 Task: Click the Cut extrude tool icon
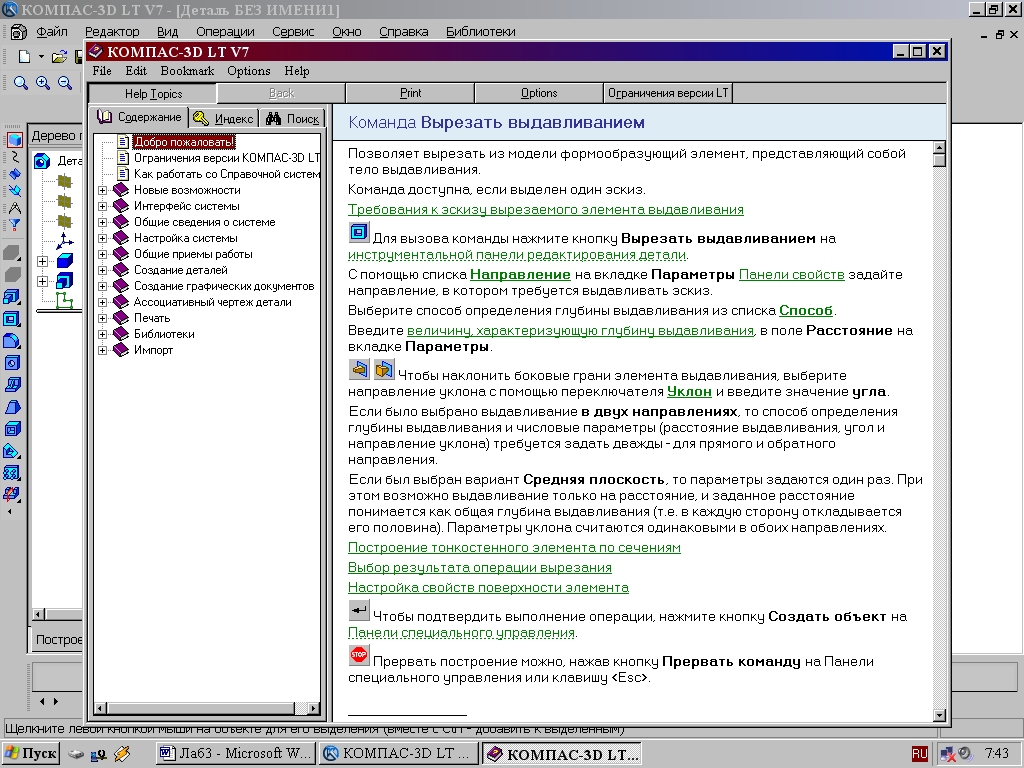click(12, 319)
